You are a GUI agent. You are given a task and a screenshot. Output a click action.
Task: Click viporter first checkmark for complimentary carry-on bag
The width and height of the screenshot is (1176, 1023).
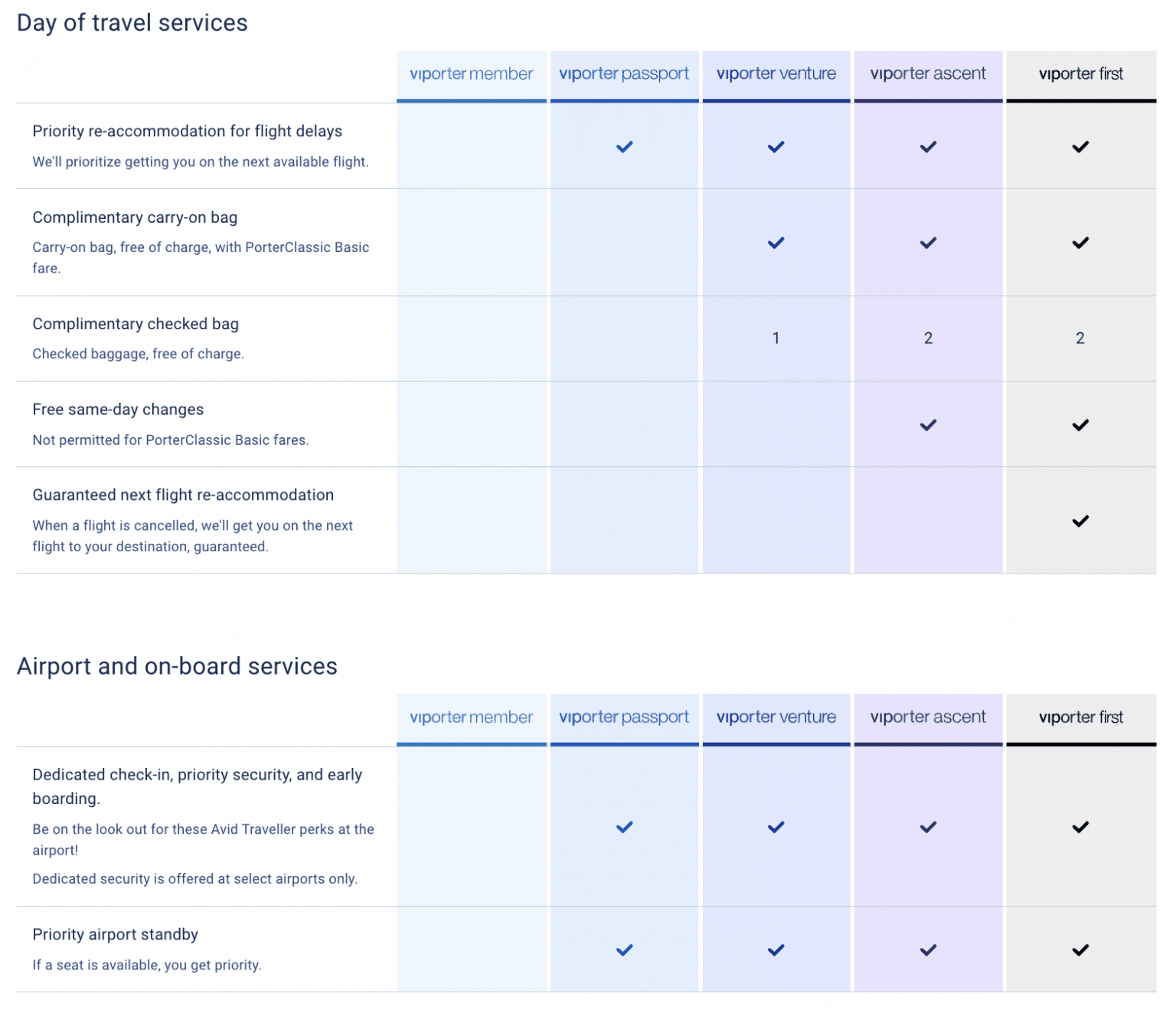1080,243
